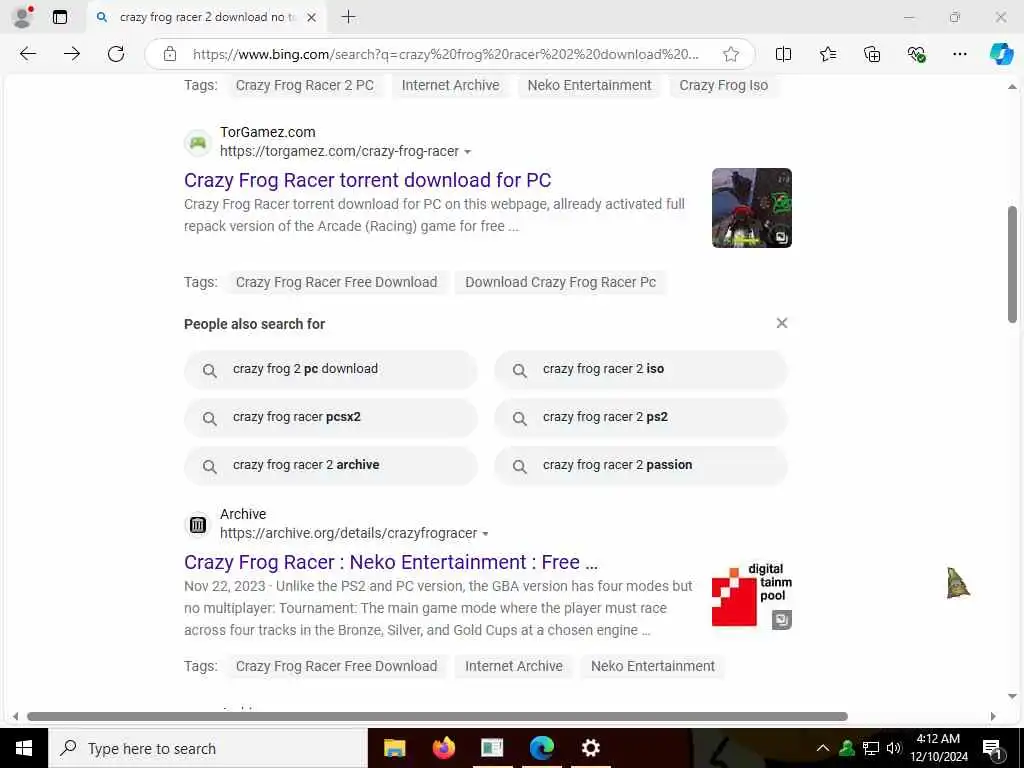Click the browser Forward arrow
The image size is (1024, 768).
[72, 54]
